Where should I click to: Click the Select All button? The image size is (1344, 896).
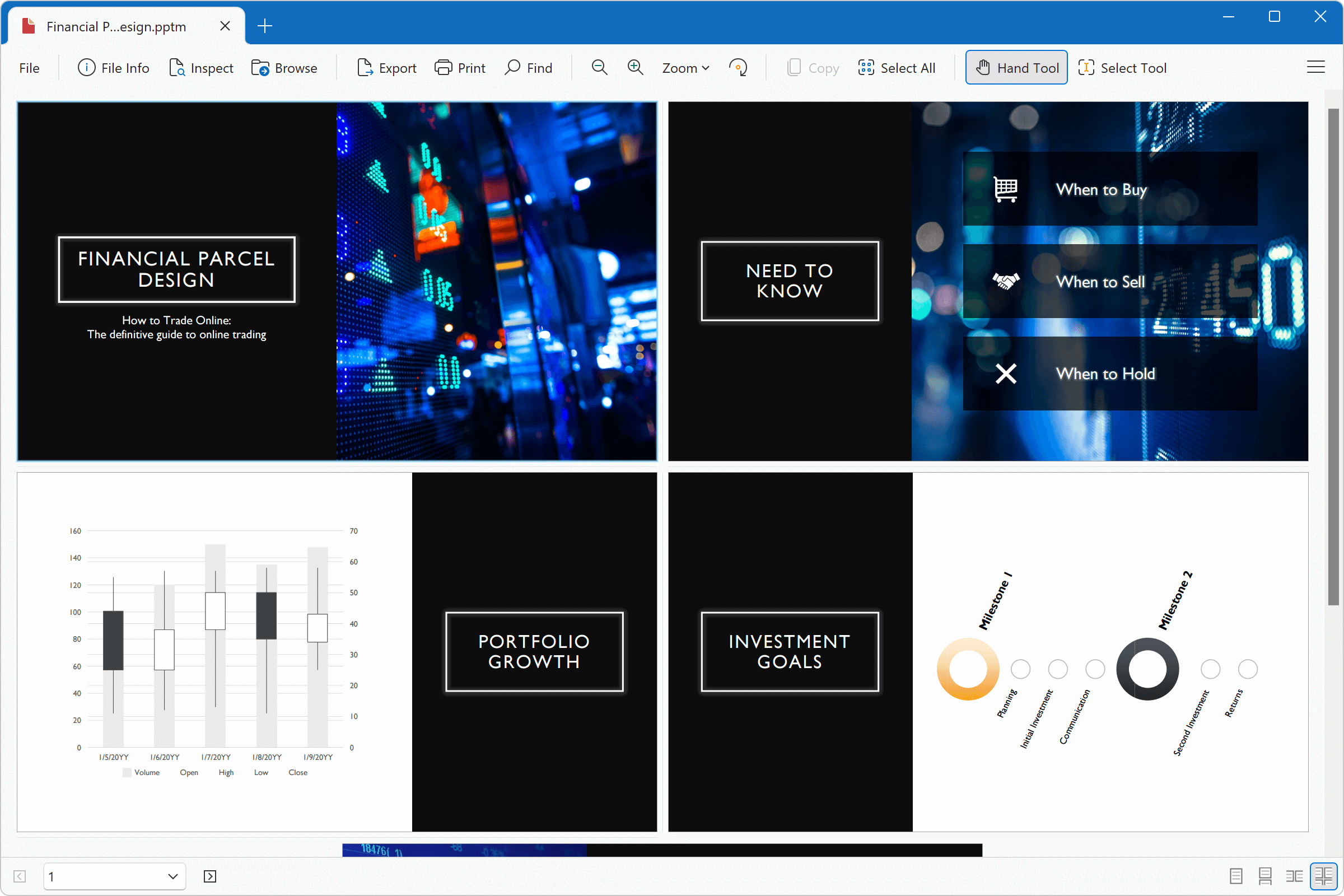897,68
